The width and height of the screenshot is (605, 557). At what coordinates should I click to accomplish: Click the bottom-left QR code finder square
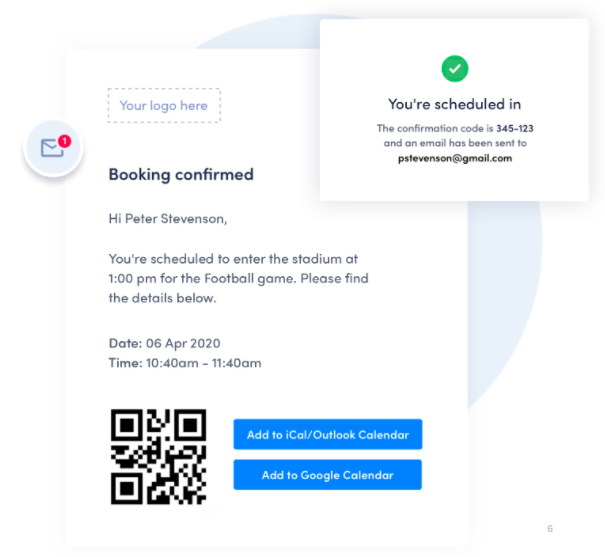127,488
